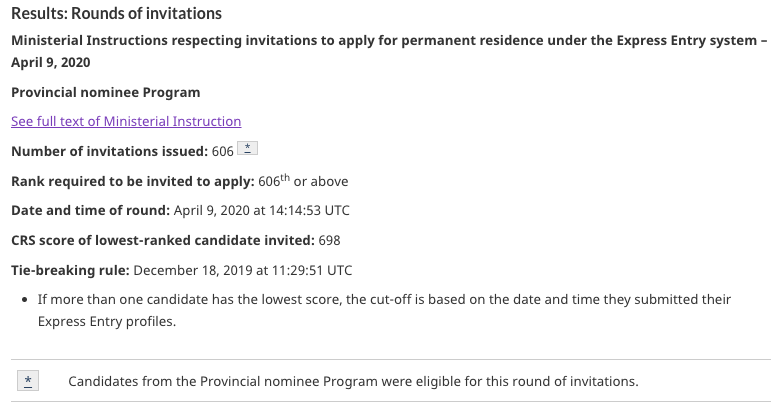The height and width of the screenshot is (405, 781).
Task: Click the footnote asterisk beside 606 invitations
Action: tap(251, 150)
